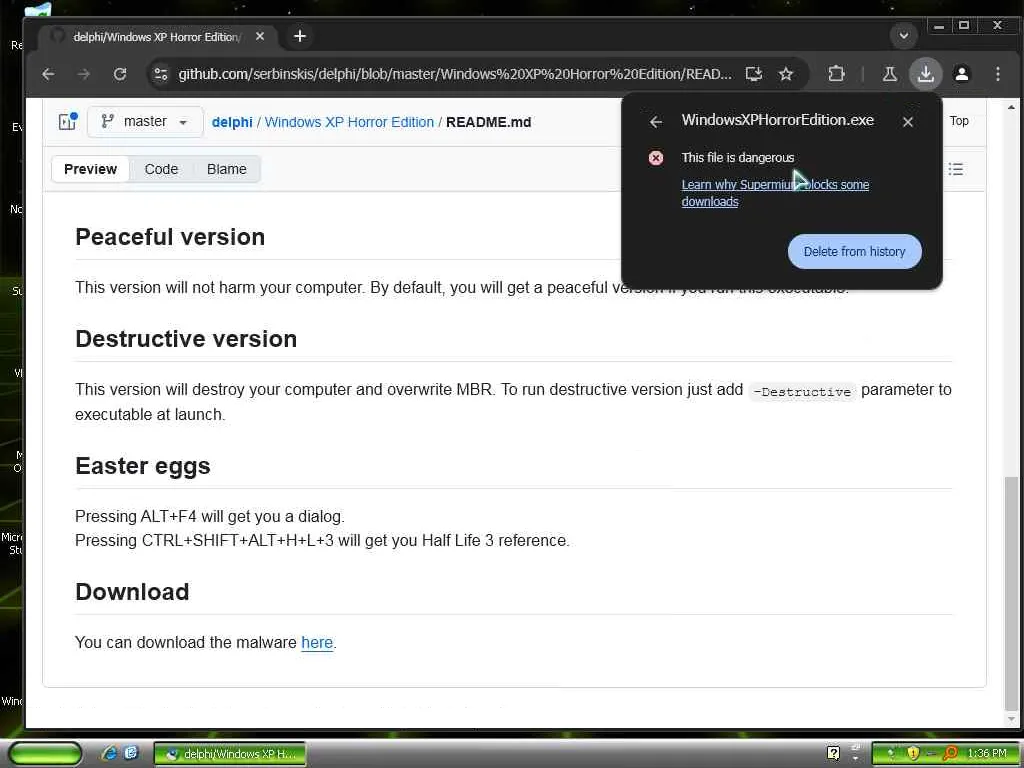
Task: Click the Download heading
Action: [132, 592]
